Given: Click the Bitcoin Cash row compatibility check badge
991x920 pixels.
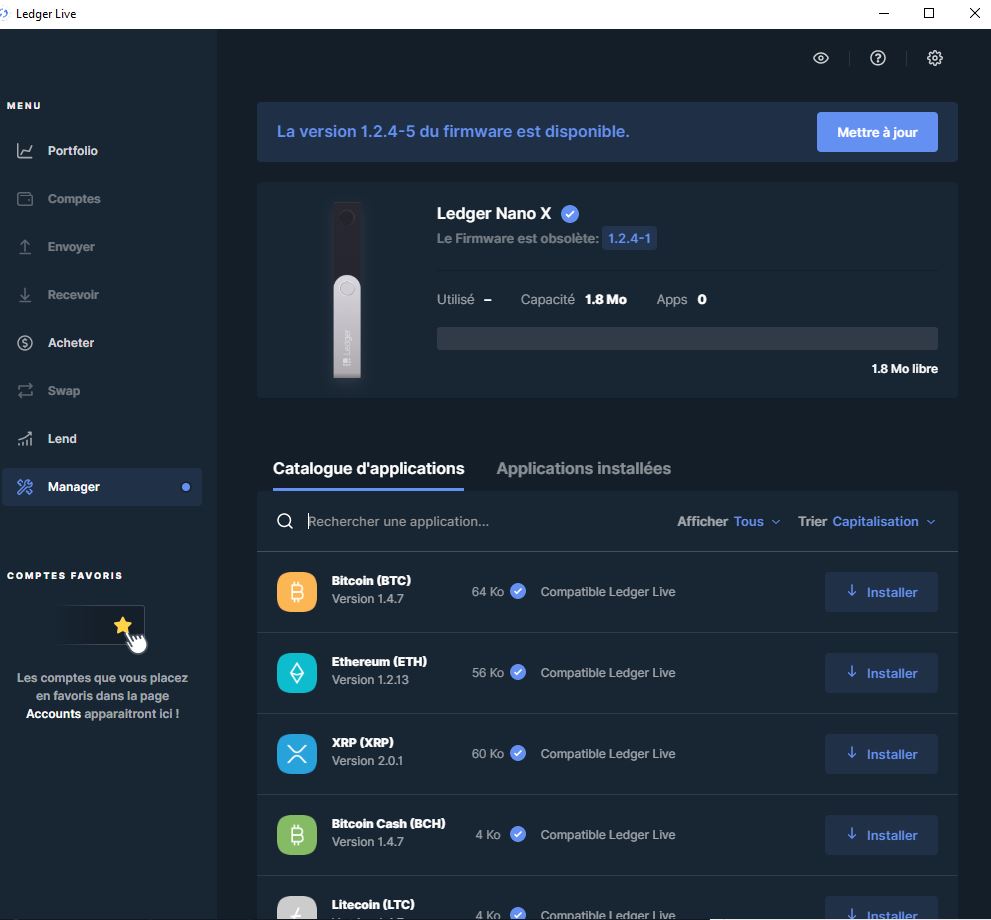Looking at the screenshot, I should 518,834.
